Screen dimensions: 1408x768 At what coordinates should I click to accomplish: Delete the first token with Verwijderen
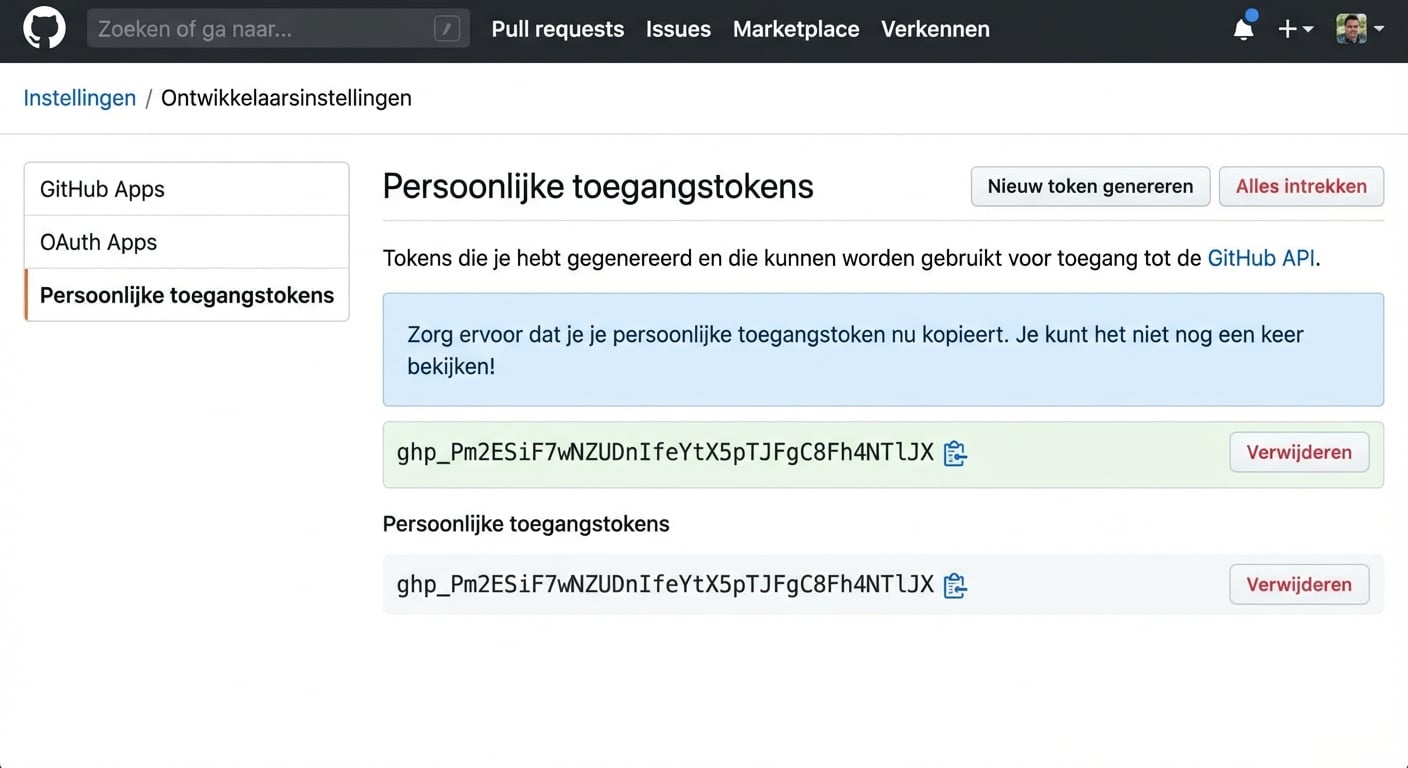coord(1299,452)
